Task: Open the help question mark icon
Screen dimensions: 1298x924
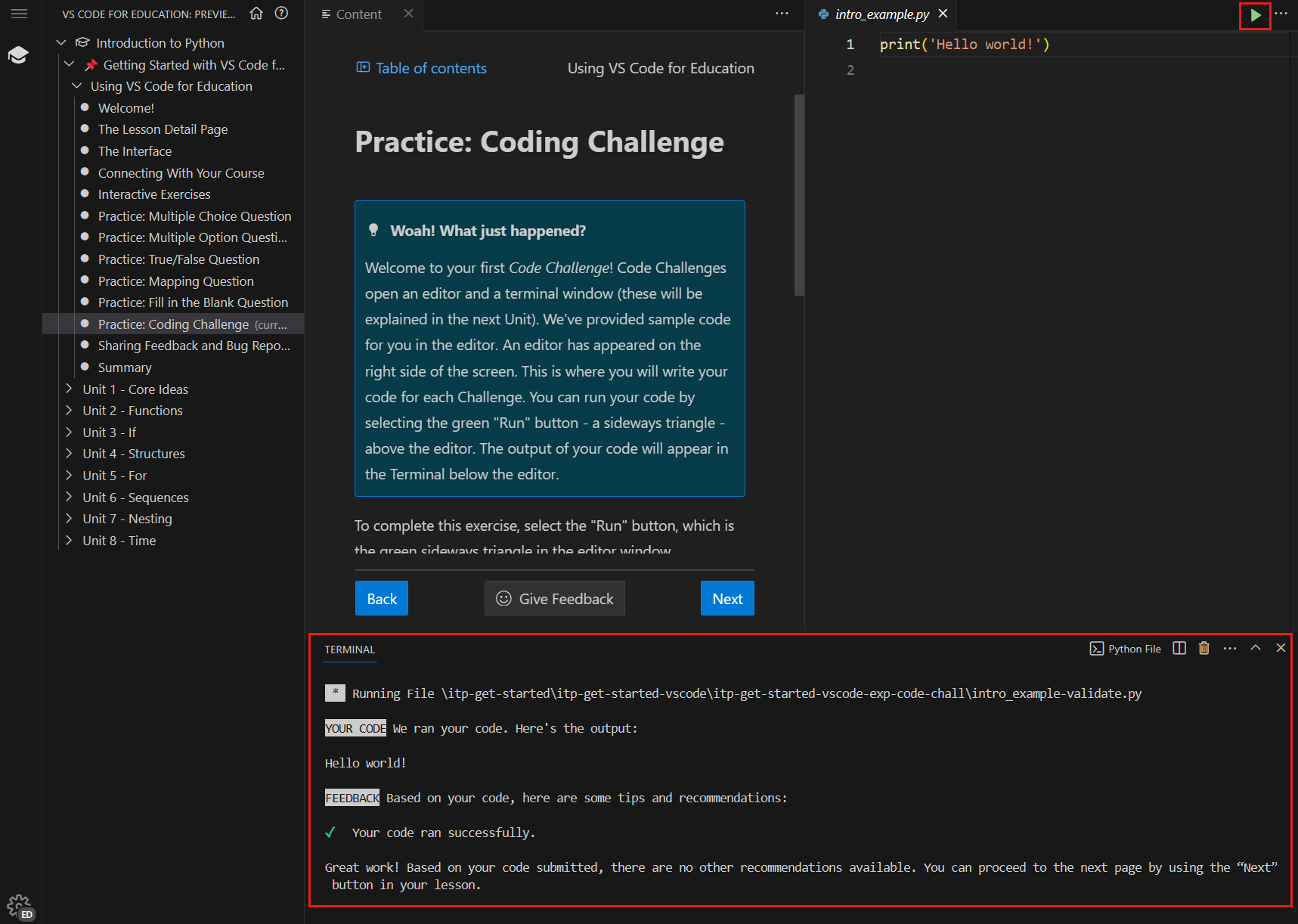Action: click(281, 14)
